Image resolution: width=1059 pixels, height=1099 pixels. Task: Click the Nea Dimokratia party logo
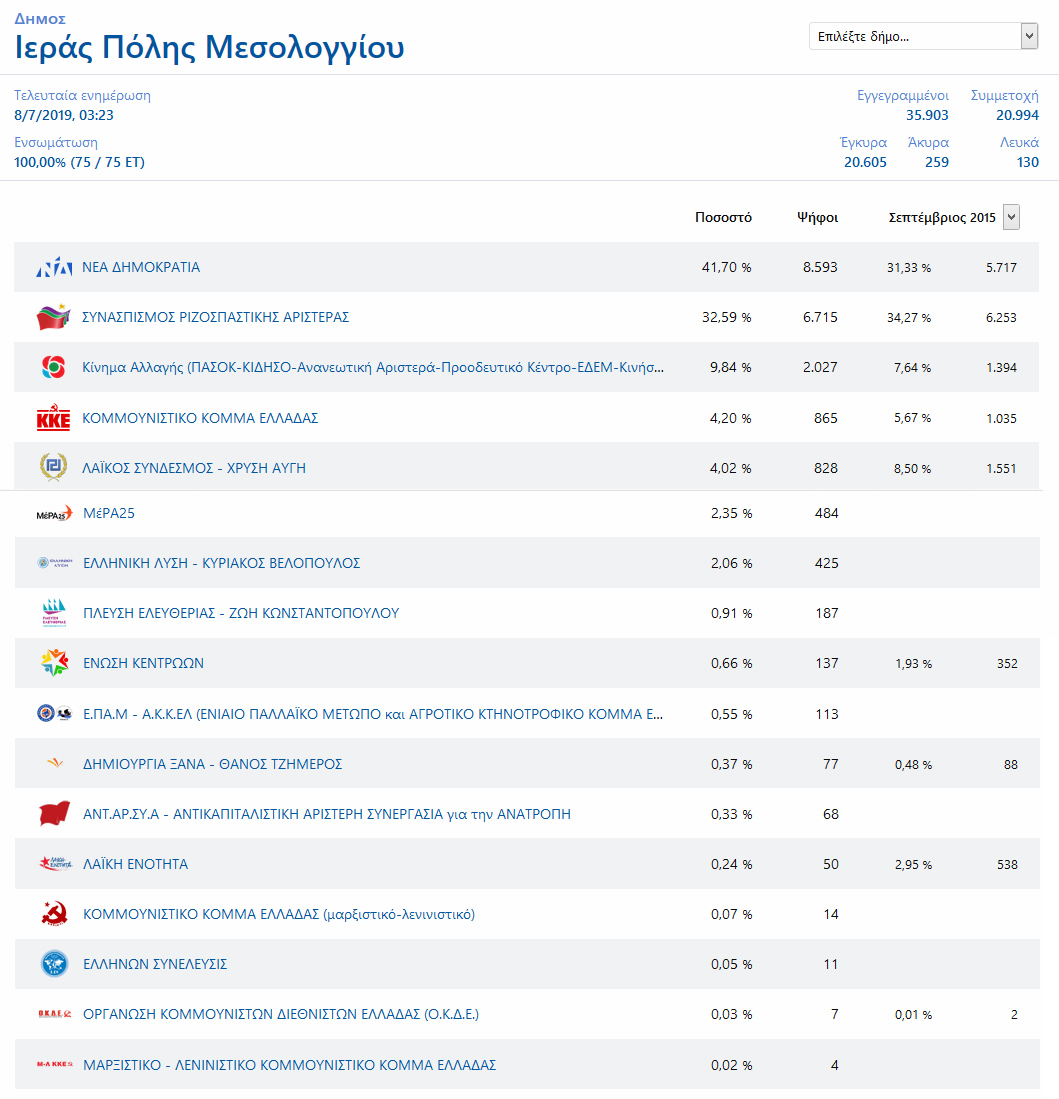point(54,267)
